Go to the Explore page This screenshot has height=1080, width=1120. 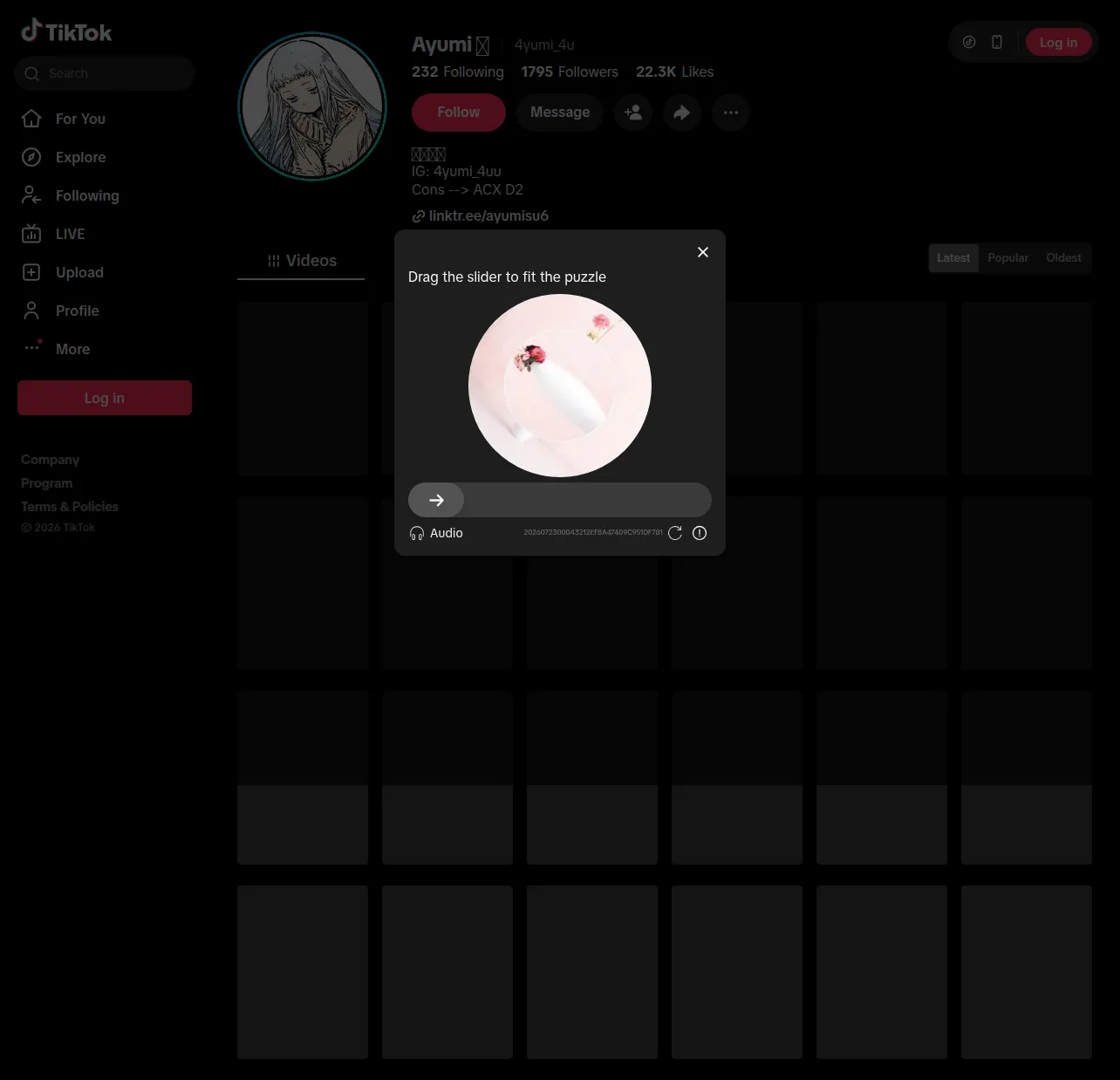[x=80, y=157]
